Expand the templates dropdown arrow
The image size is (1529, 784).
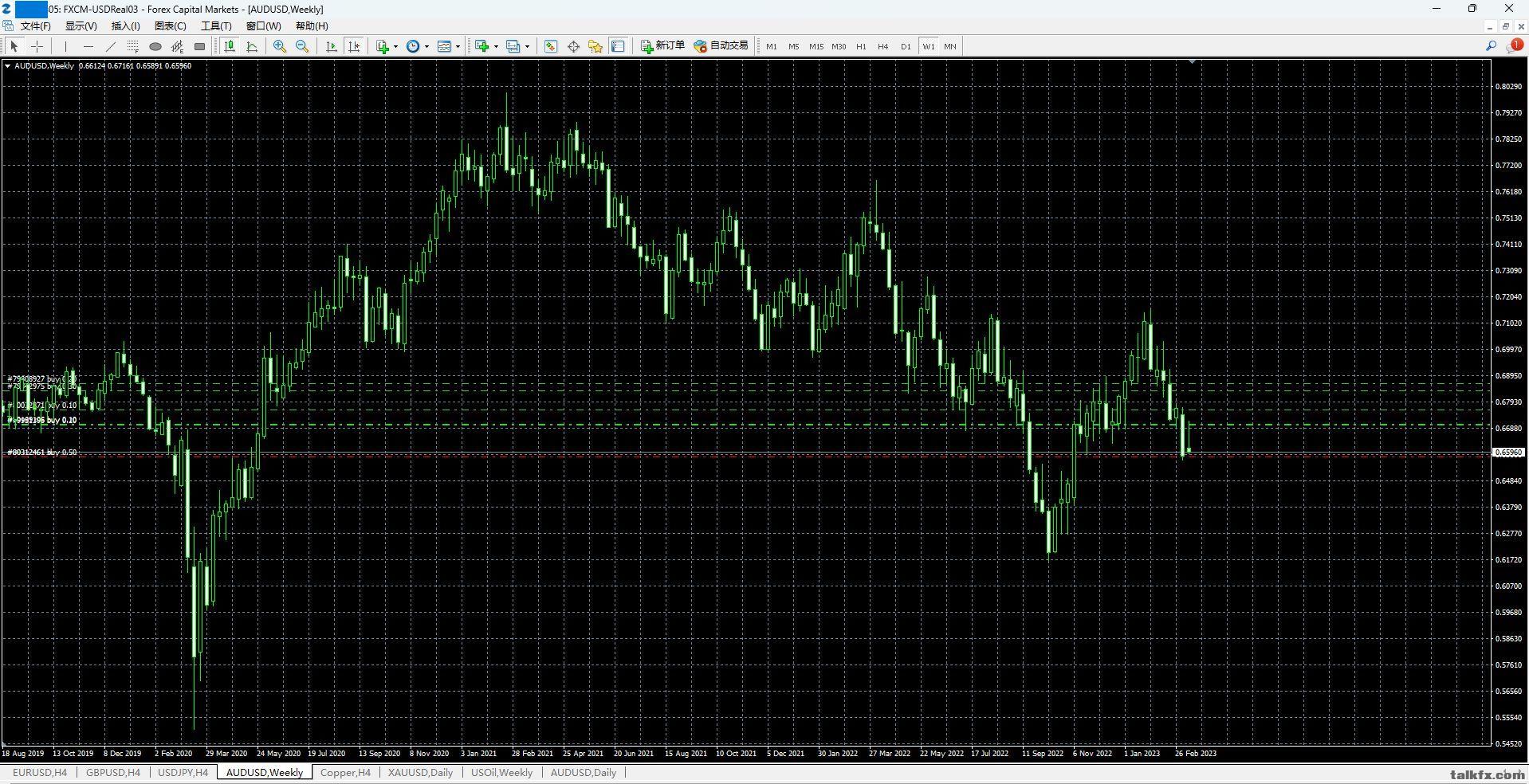click(x=458, y=46)
